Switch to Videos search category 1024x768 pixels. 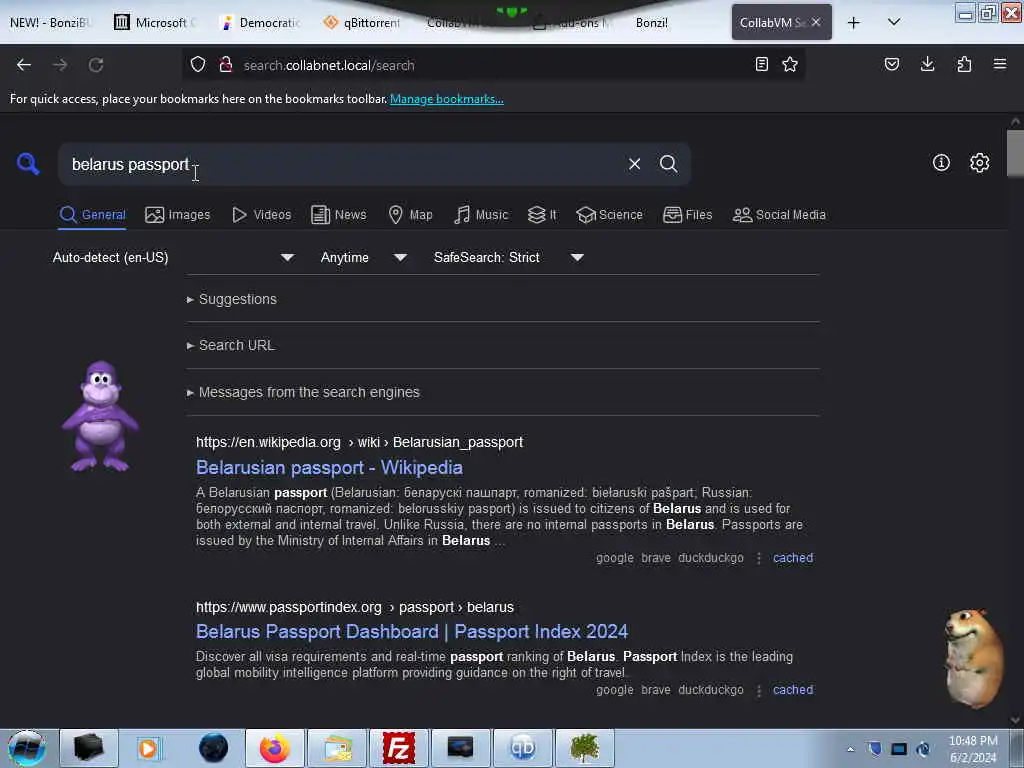click(x=262, y=215)
